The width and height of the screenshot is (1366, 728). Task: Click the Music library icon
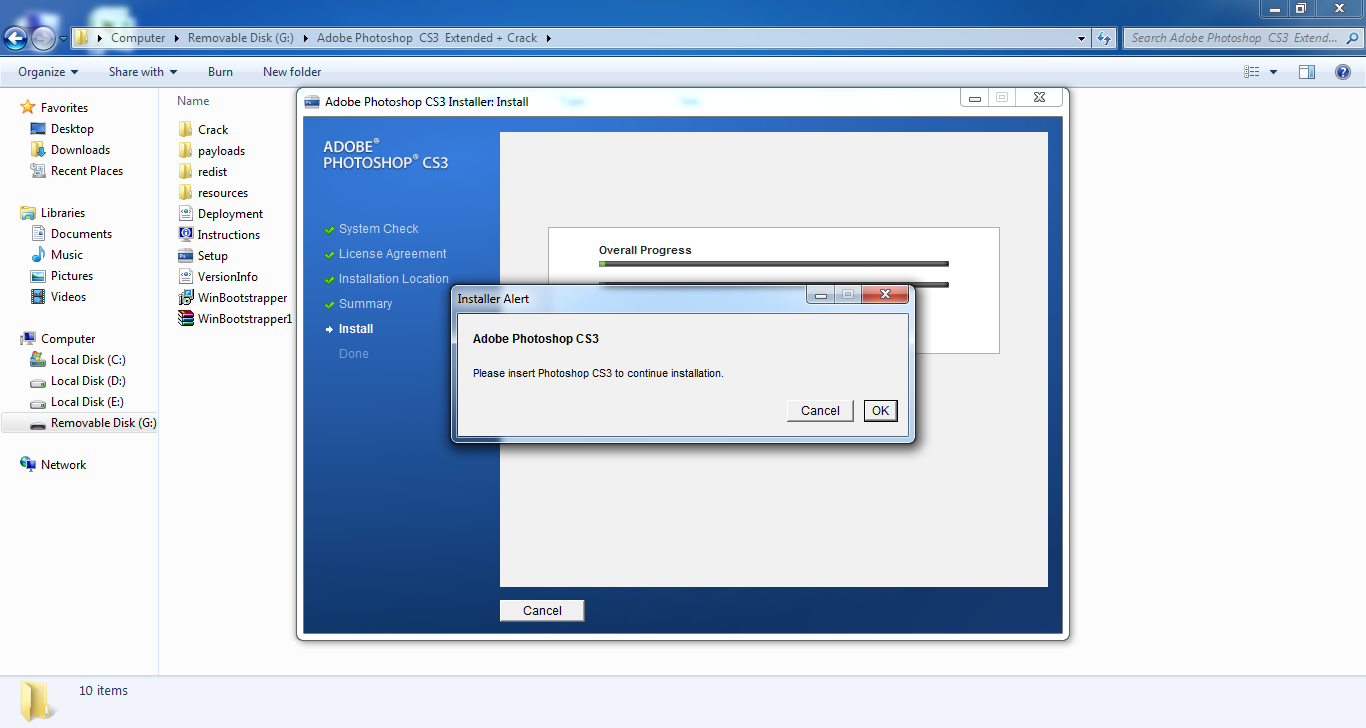[38, 254]
